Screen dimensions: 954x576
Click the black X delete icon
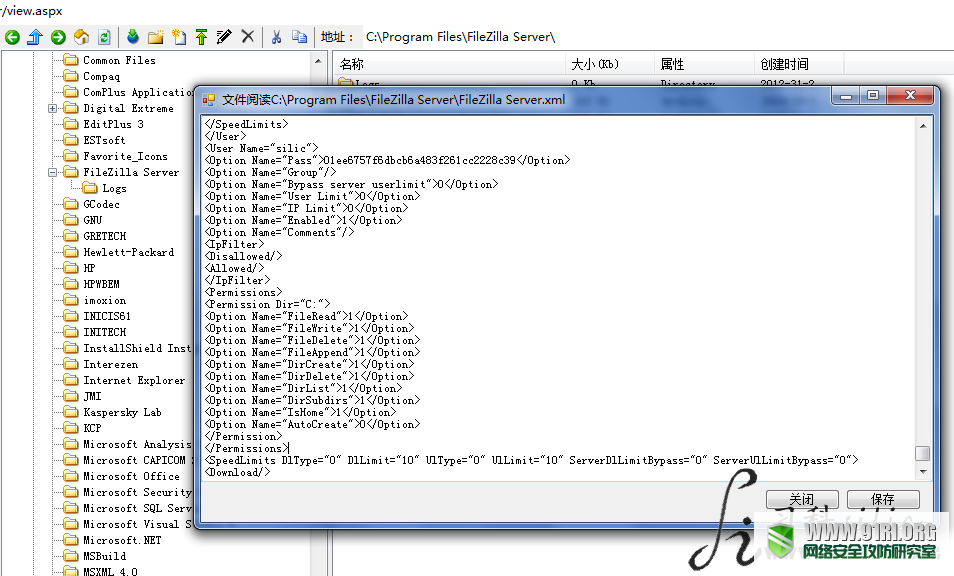coord(248,36)
